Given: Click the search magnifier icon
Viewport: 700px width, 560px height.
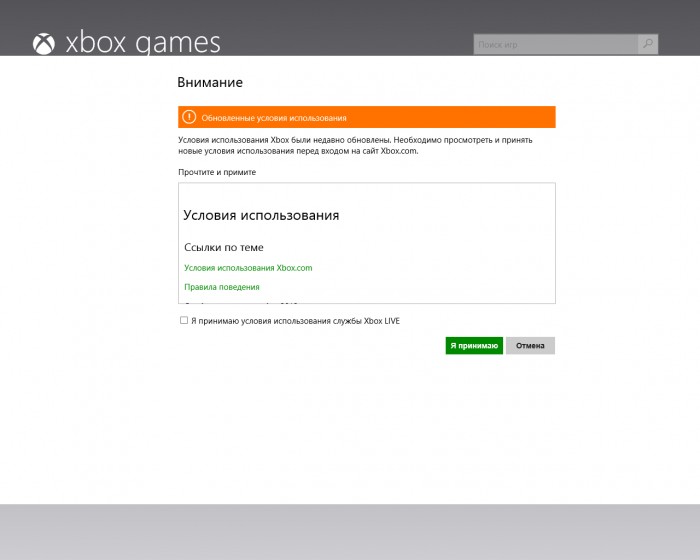Looking at the screenshot, I should tap(648, 44).
